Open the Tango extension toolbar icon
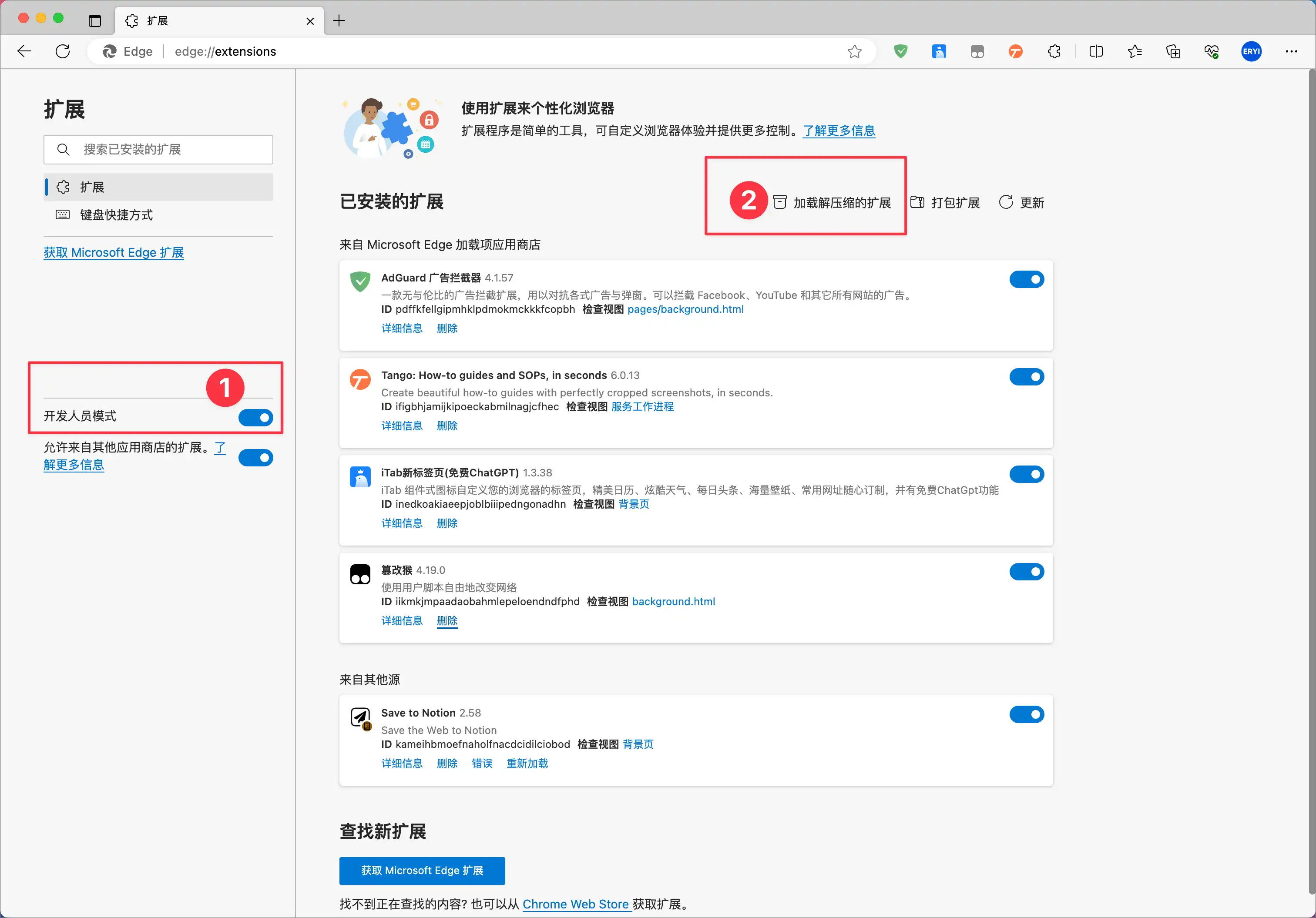 tap(1016, 52)
